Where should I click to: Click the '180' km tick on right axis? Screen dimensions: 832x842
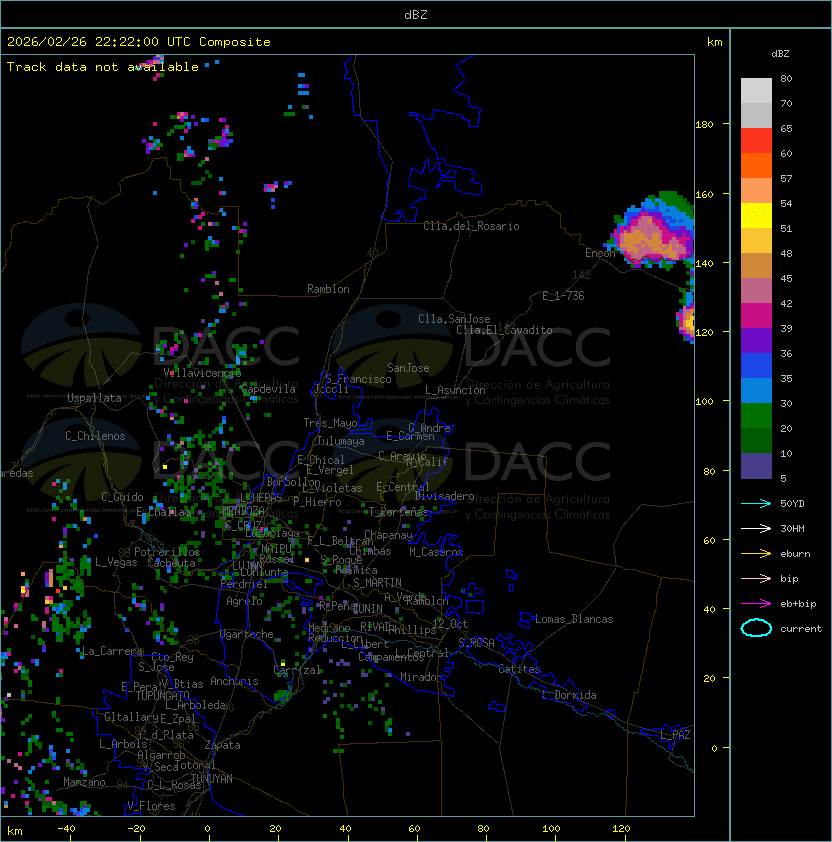(704, 125)
